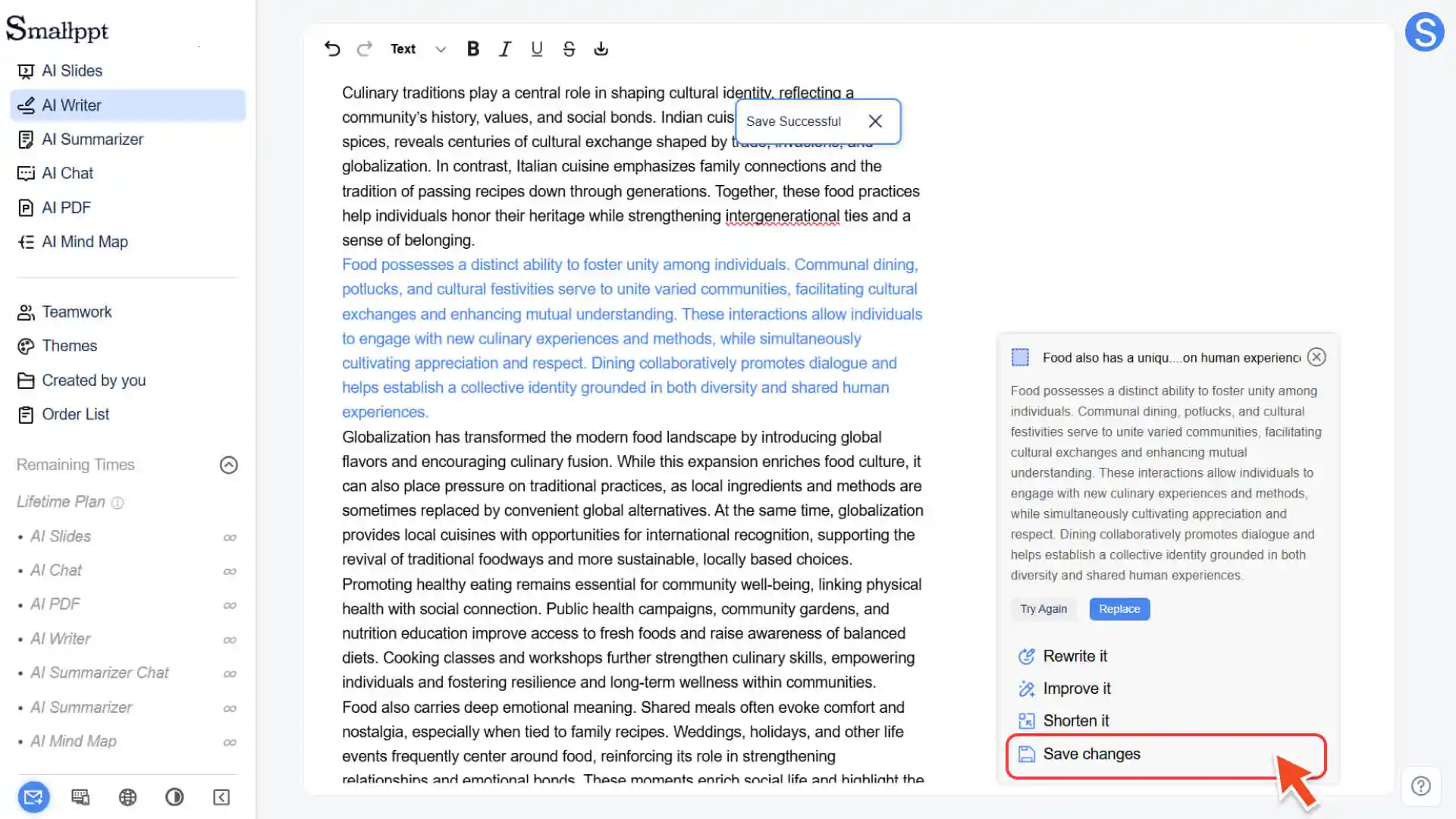Click the blue highlighted rewritten paragraph
This screenshot has height=819, width=1456.
(x=632, y=338)
